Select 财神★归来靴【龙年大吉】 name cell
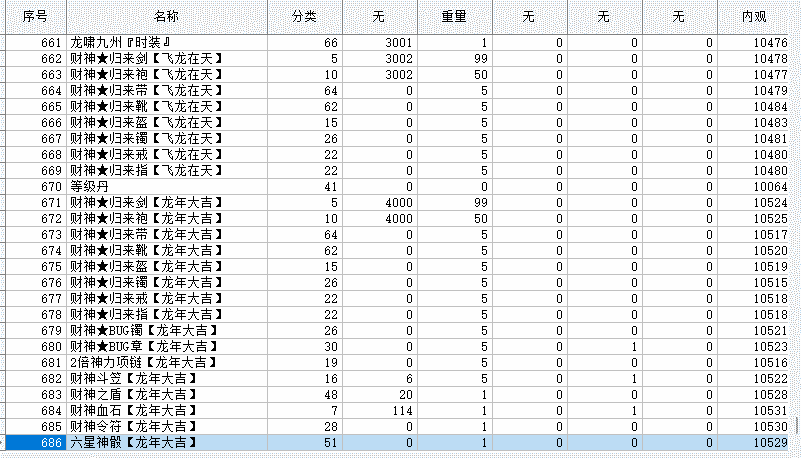The height and width of the screenshot is (458, 801). tap(167, 251)
